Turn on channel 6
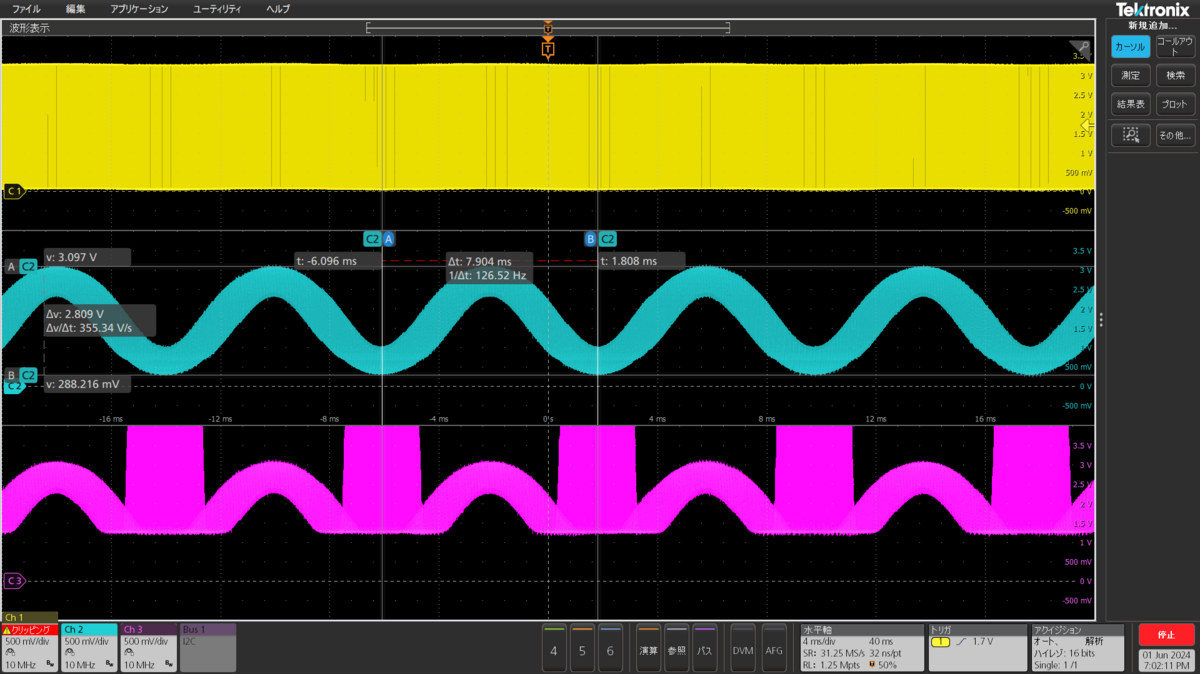The height and width of the screenshot is (674, 1200). tap(610, 648)
